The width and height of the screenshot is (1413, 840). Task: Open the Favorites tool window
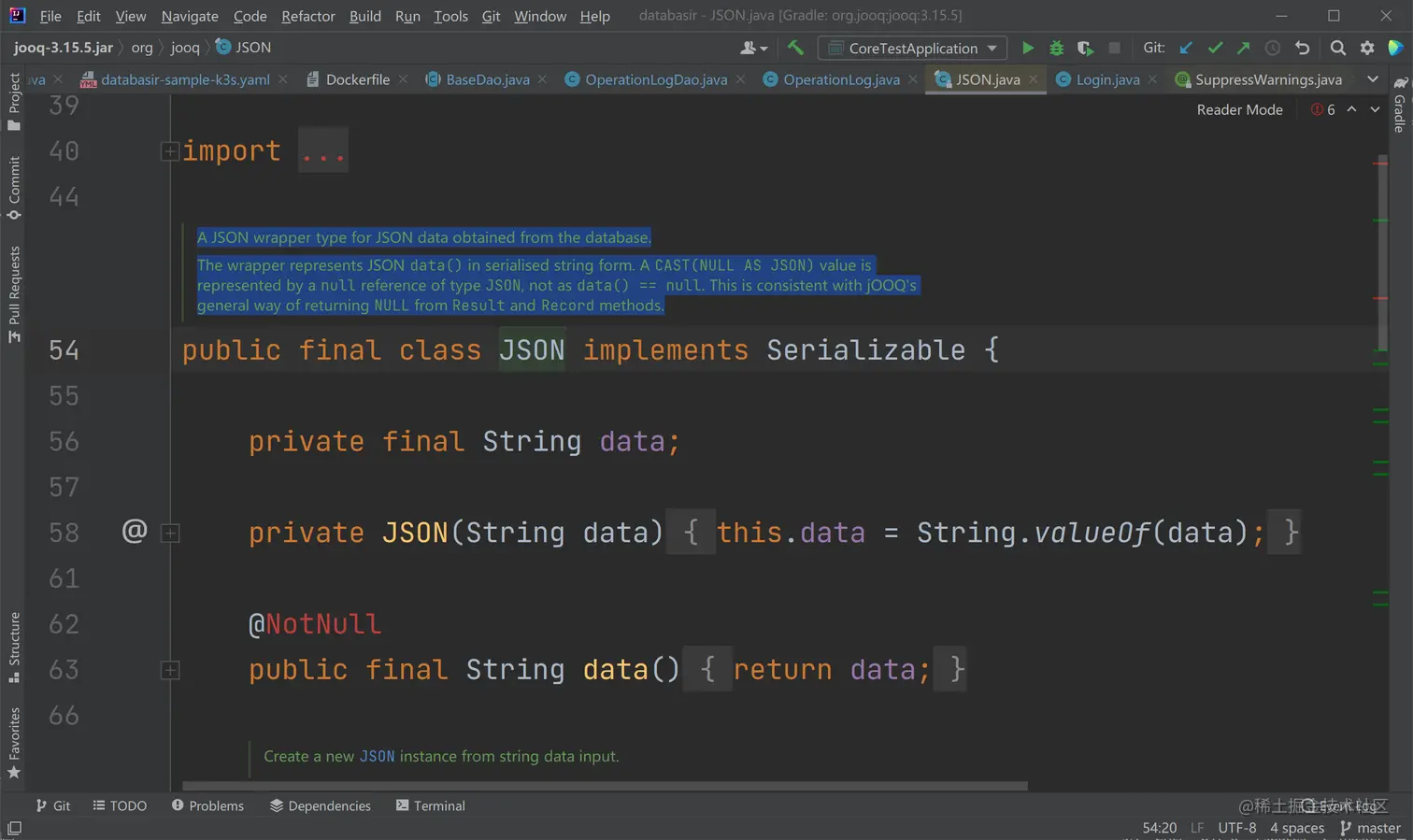[14, 743]
